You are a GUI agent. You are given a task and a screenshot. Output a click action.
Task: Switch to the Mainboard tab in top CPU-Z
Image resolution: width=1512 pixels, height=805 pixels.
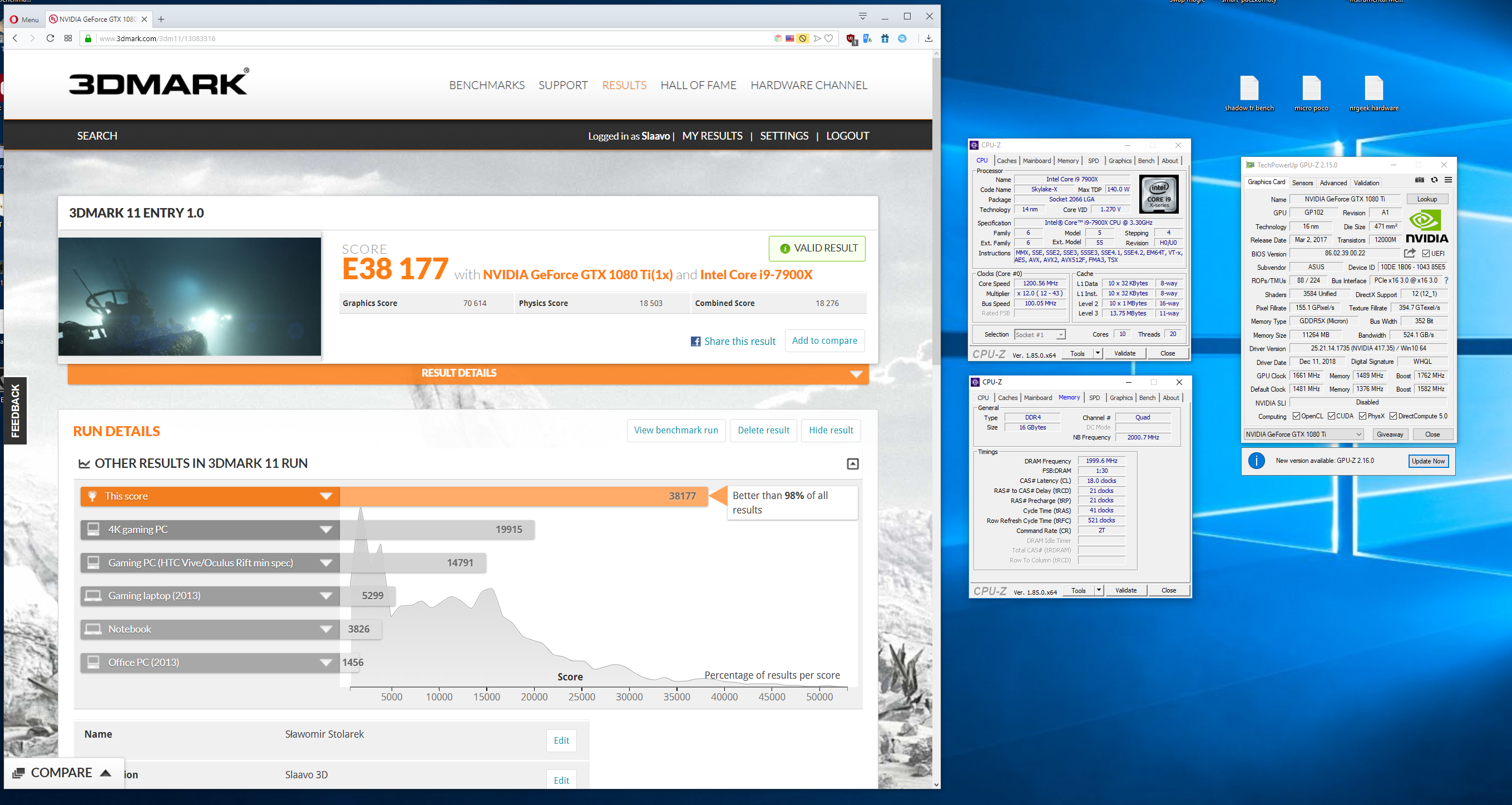1037,161
